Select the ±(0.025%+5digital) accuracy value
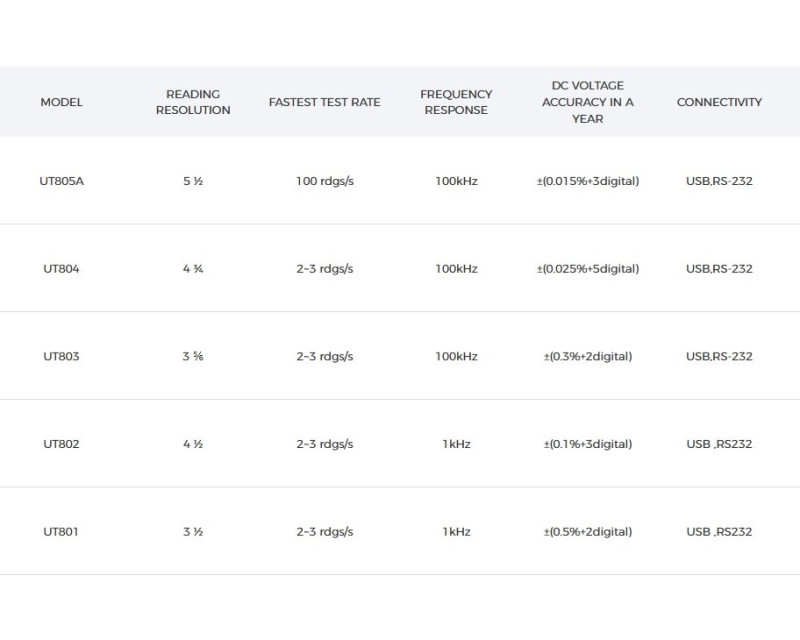The image size is (800, 640). [x=587, y=269]
